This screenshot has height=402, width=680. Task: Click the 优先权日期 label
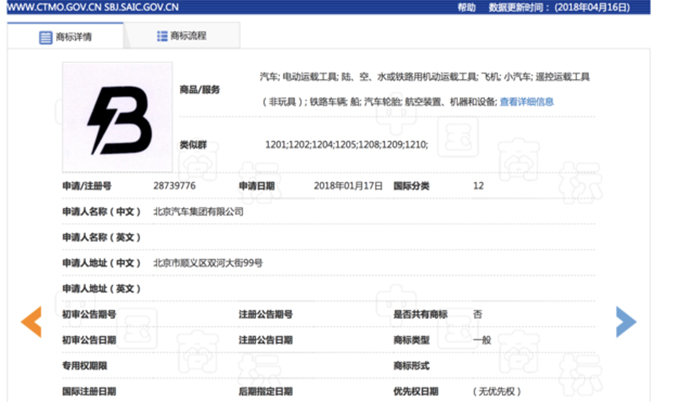(x=415, y=392)
